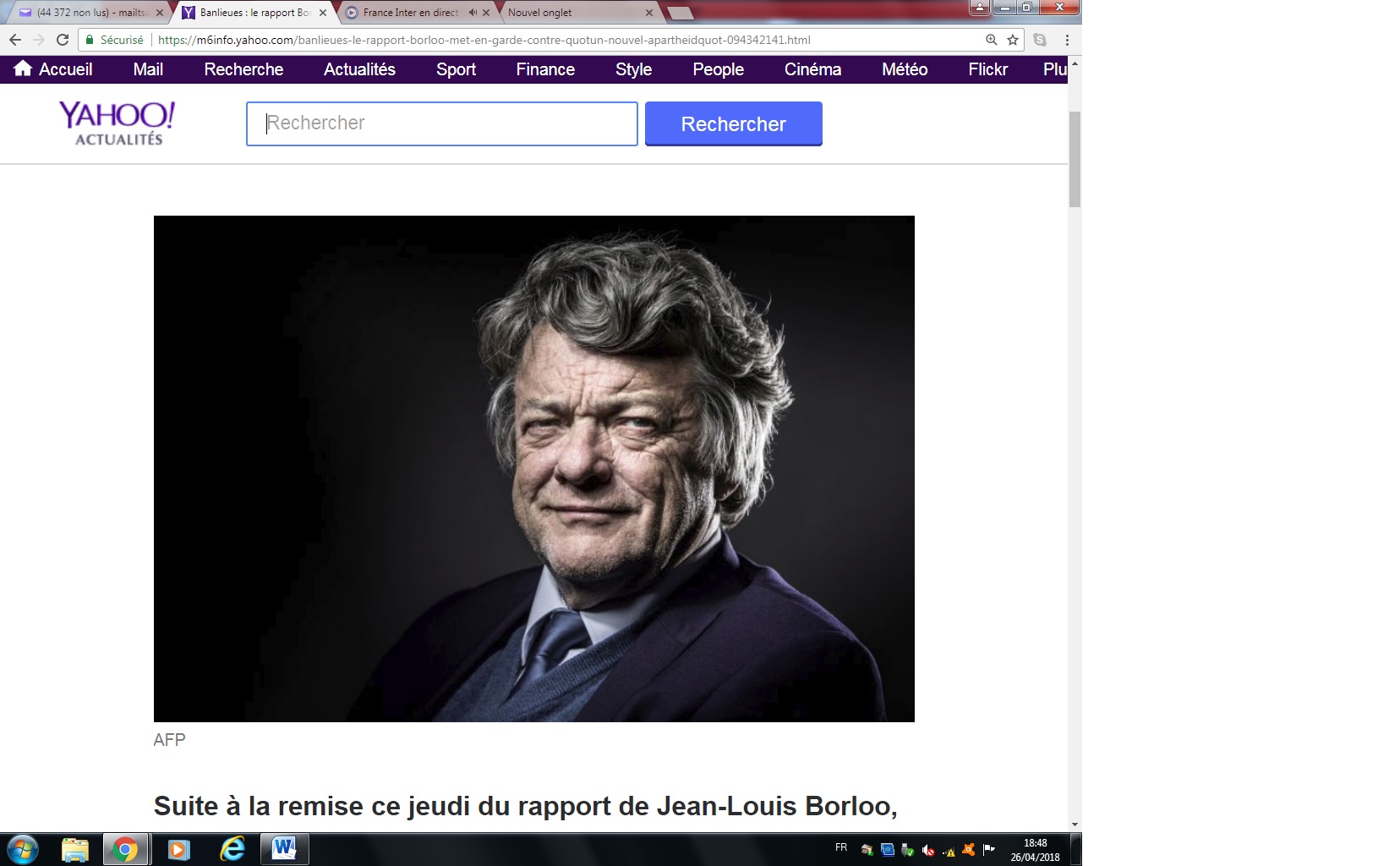Image resolution: width=1400 pixels, height=866 pixels.
Task: Click the URL in the address bar
Action: (484, 40)
